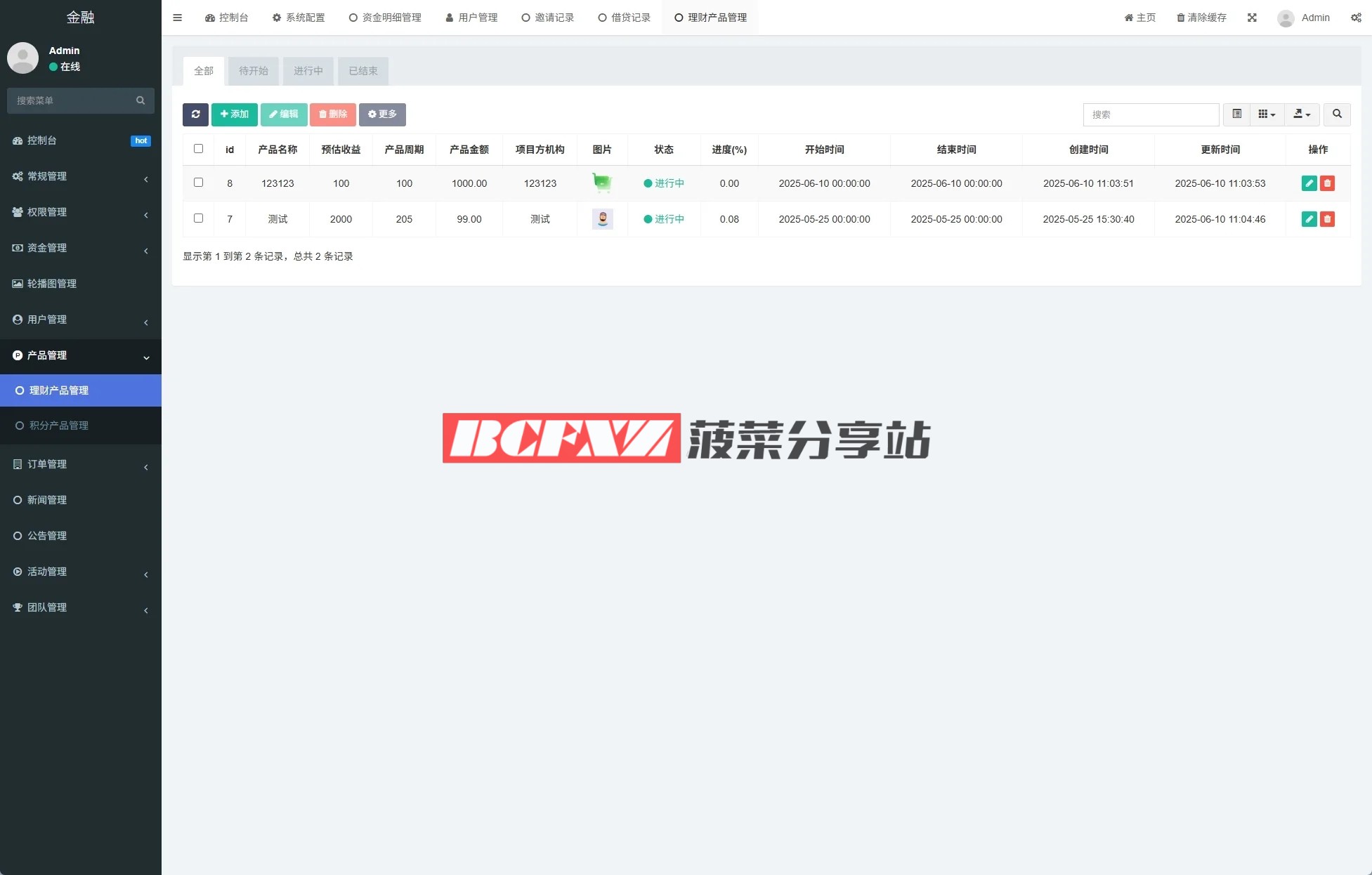
Task: Click the table search magnifier icon button
Action: click(1337, 114)
